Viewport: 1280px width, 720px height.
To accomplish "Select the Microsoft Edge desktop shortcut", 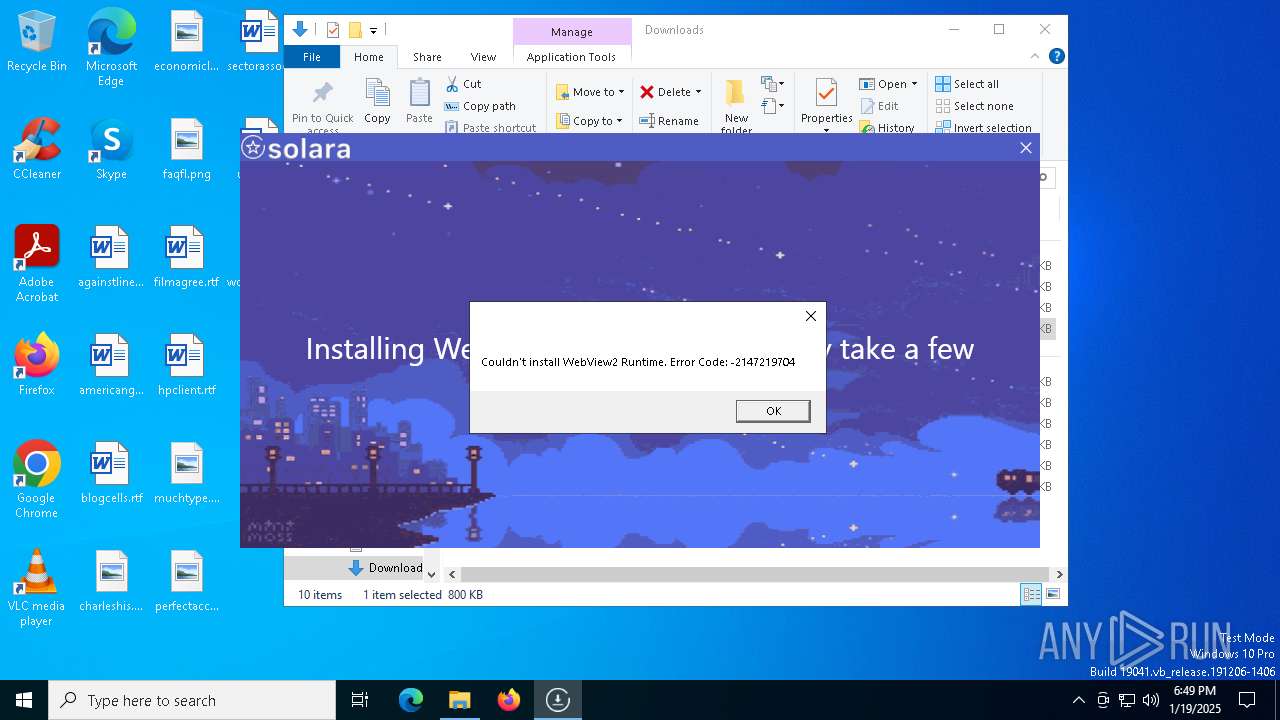I will (111, 48).
